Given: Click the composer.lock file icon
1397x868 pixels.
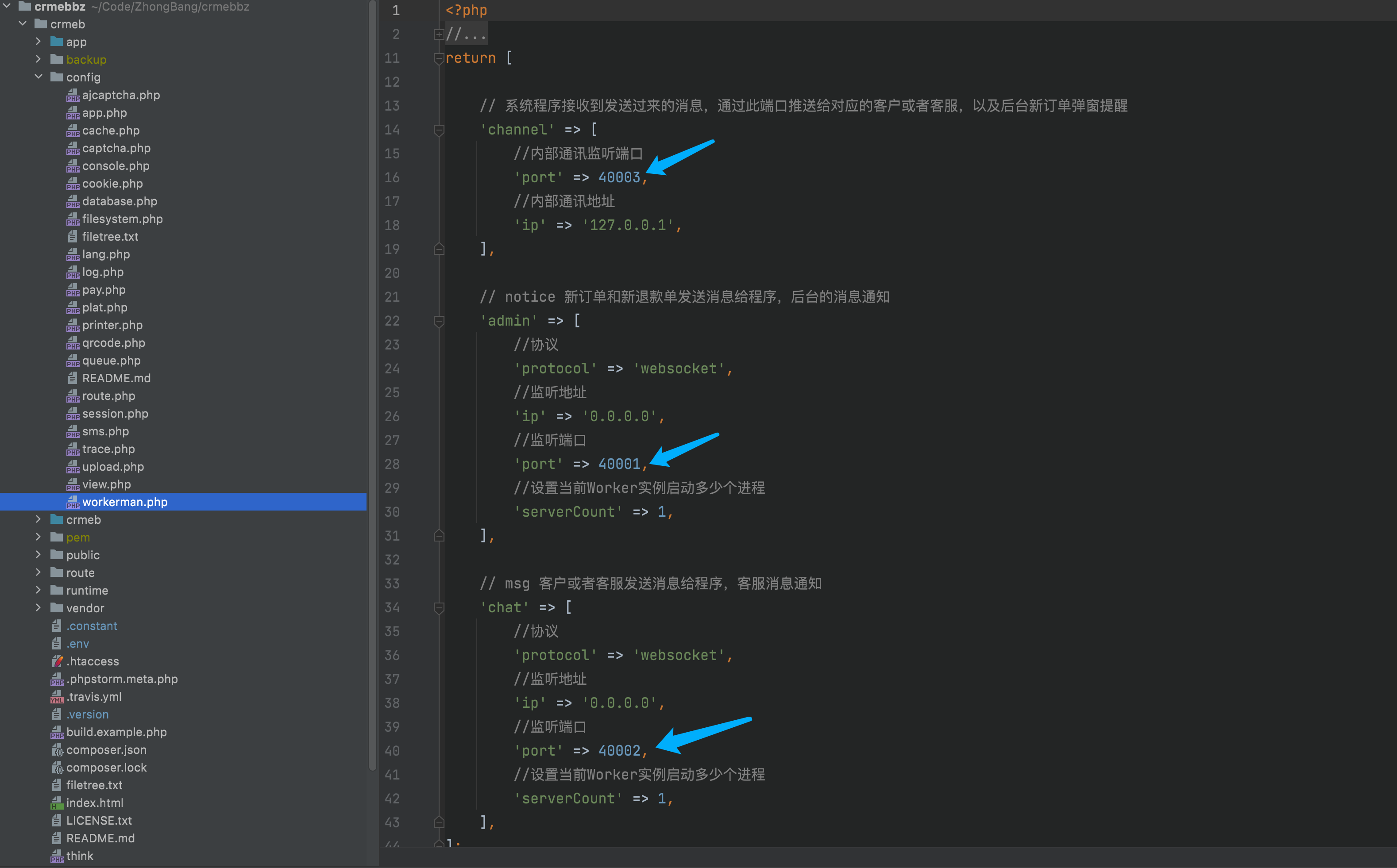Looking at the screenshot, I should (x=57, y=768).
